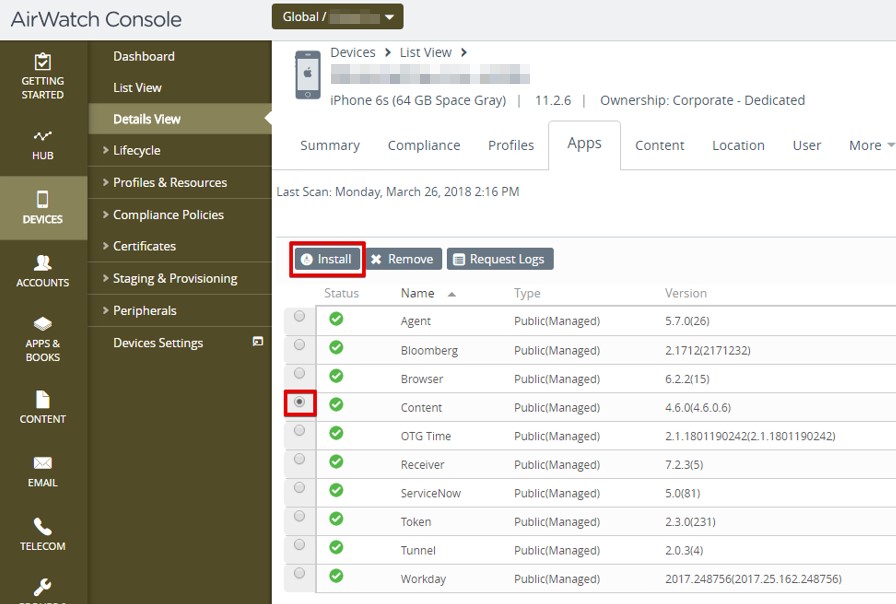896x604 pixels.
Task: Go to the Content document icon
Action: click(x=43, y=399)
